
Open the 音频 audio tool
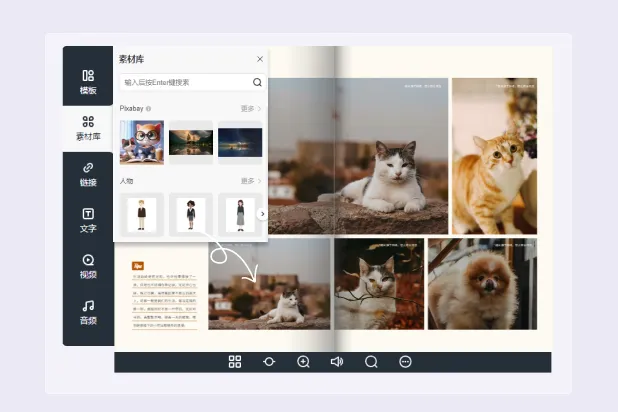88,313
